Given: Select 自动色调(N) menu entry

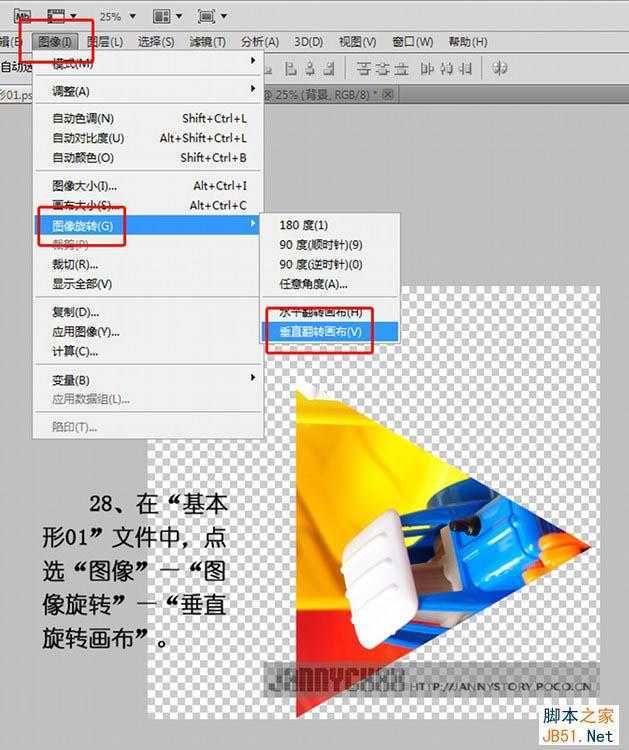Looking at the screenshot, I should click(x=148, y=119).
